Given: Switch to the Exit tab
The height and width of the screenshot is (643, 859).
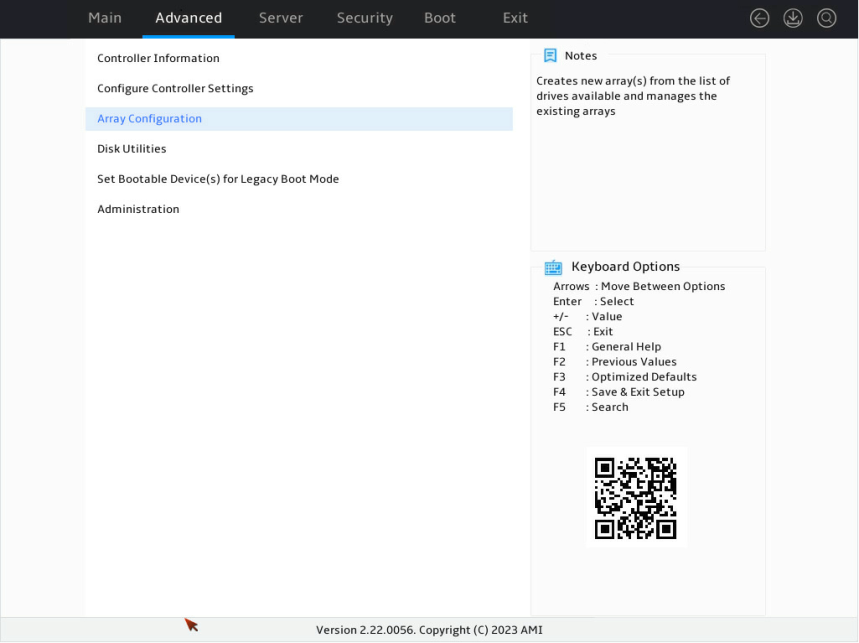Looking at the screenshot, I should pyautogui.click(x=515, y=18).
